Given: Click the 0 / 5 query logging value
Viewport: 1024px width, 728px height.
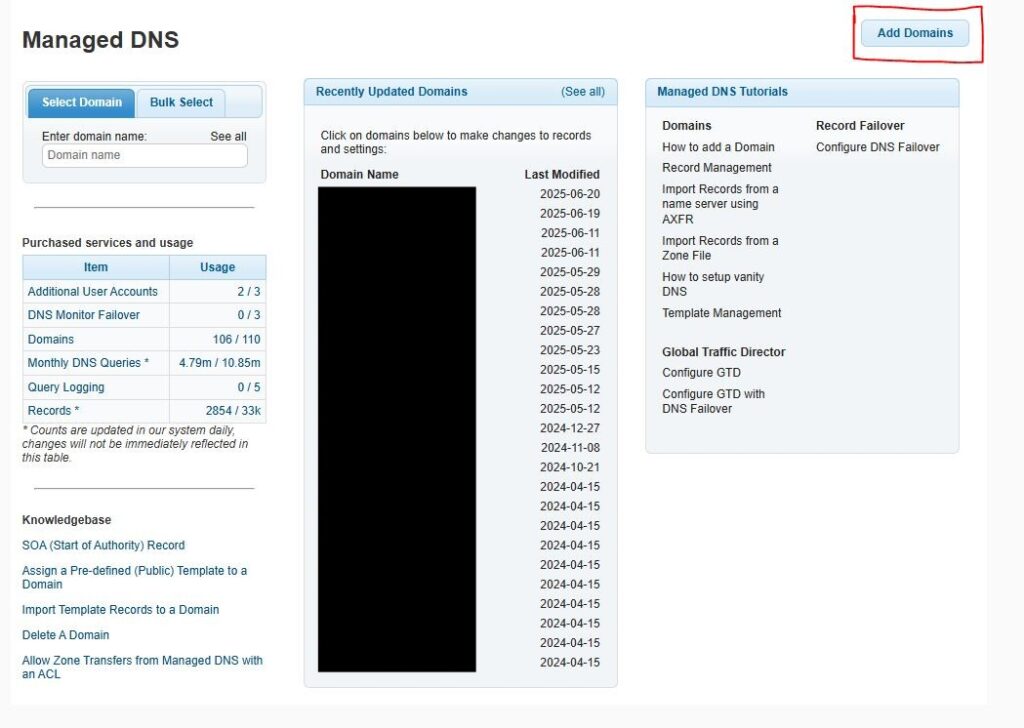Looking at the screenshot, I should tap(248, 387).
